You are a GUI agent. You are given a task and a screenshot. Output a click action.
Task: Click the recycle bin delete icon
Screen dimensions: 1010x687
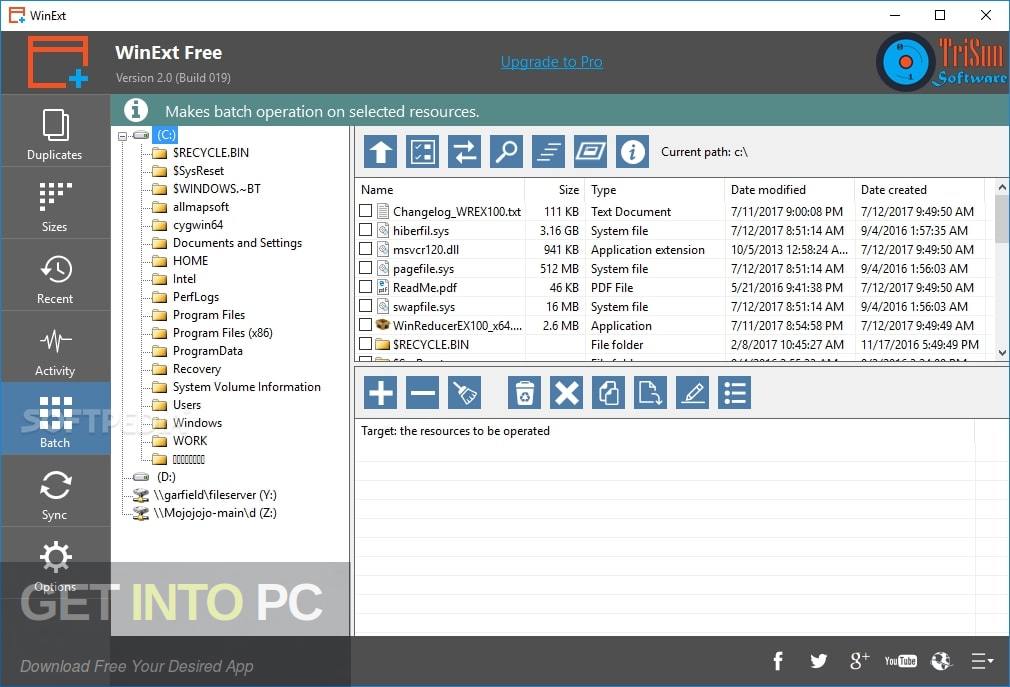[x=524, y=393]
